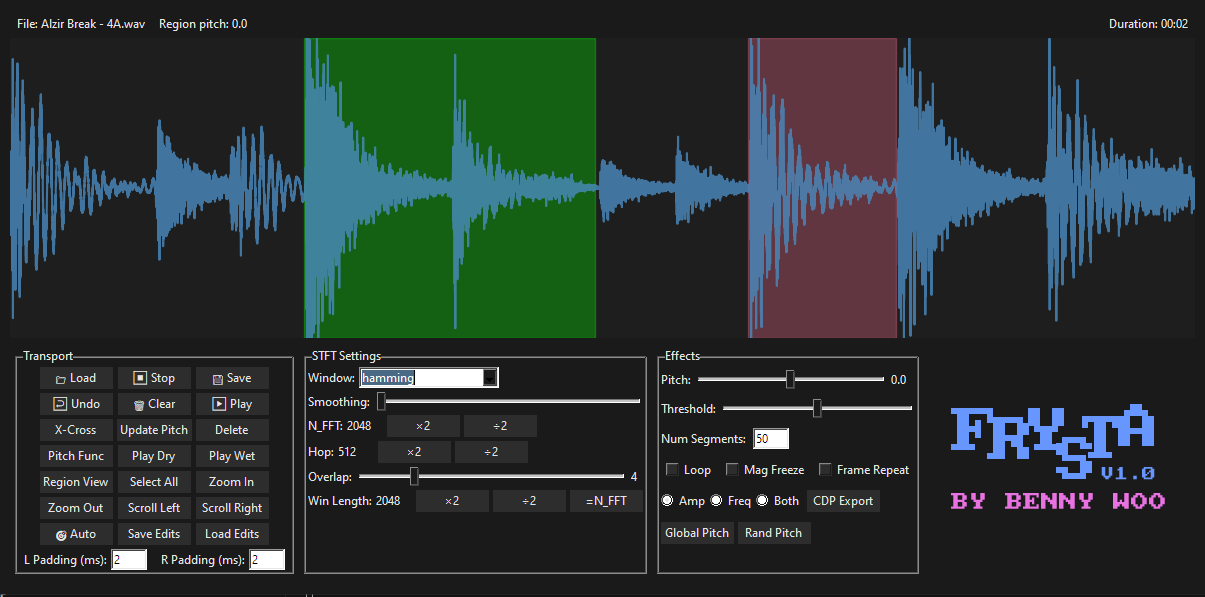The image size is (1205, 597).
Task: Click the L Padding input field
Action: click(x=129, y=560)
